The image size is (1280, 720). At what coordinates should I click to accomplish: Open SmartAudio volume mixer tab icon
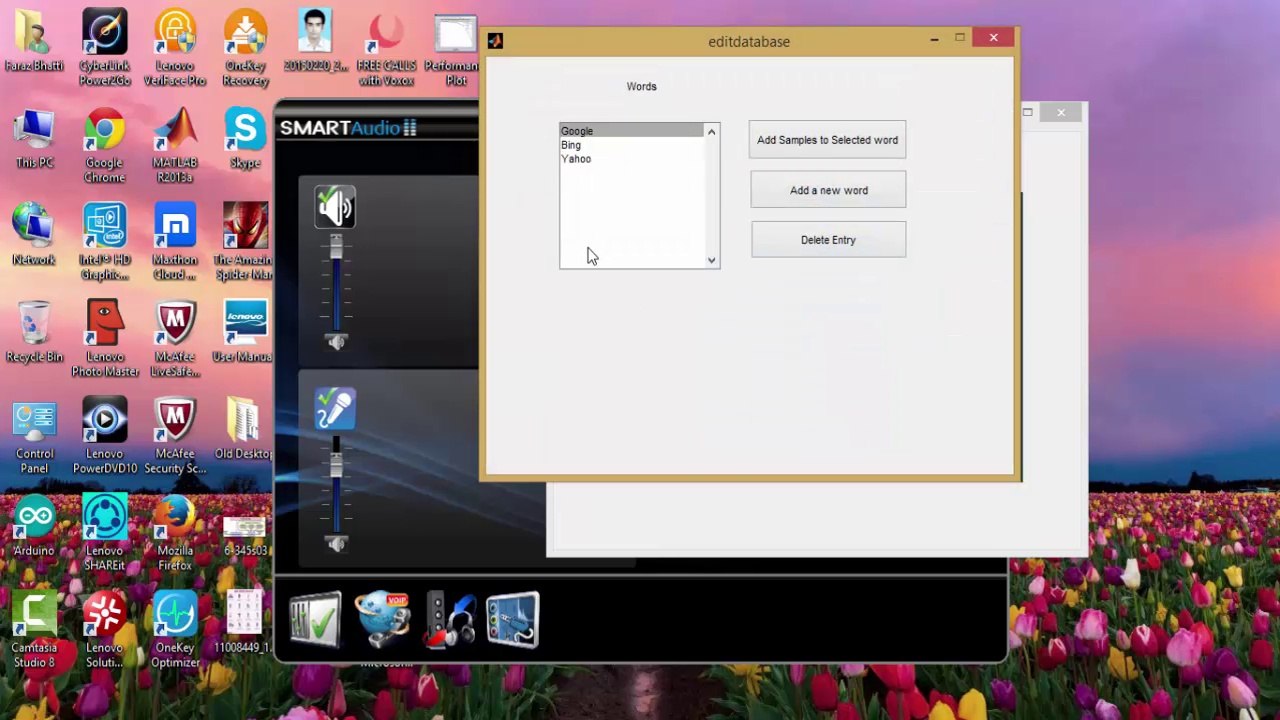click(x=315, y=620)
